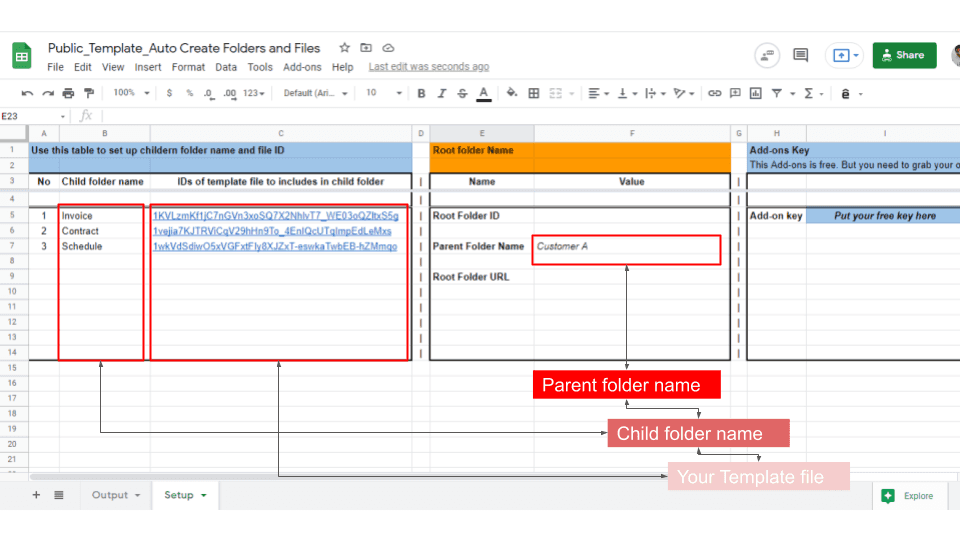
Task: Toggle italic formatting
Action: point(441,93)
